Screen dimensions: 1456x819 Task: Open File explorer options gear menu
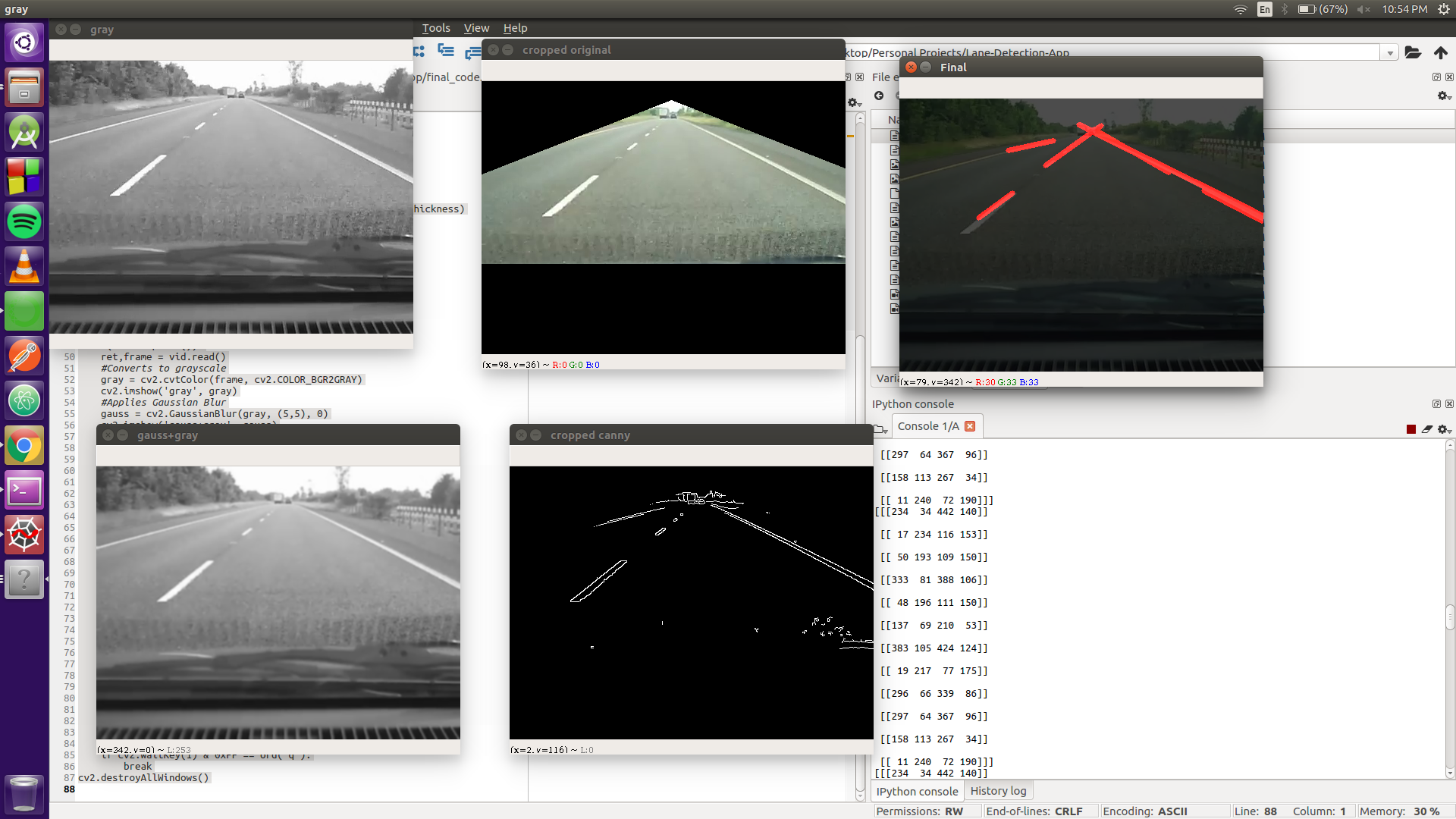[x=1443, y=96]
